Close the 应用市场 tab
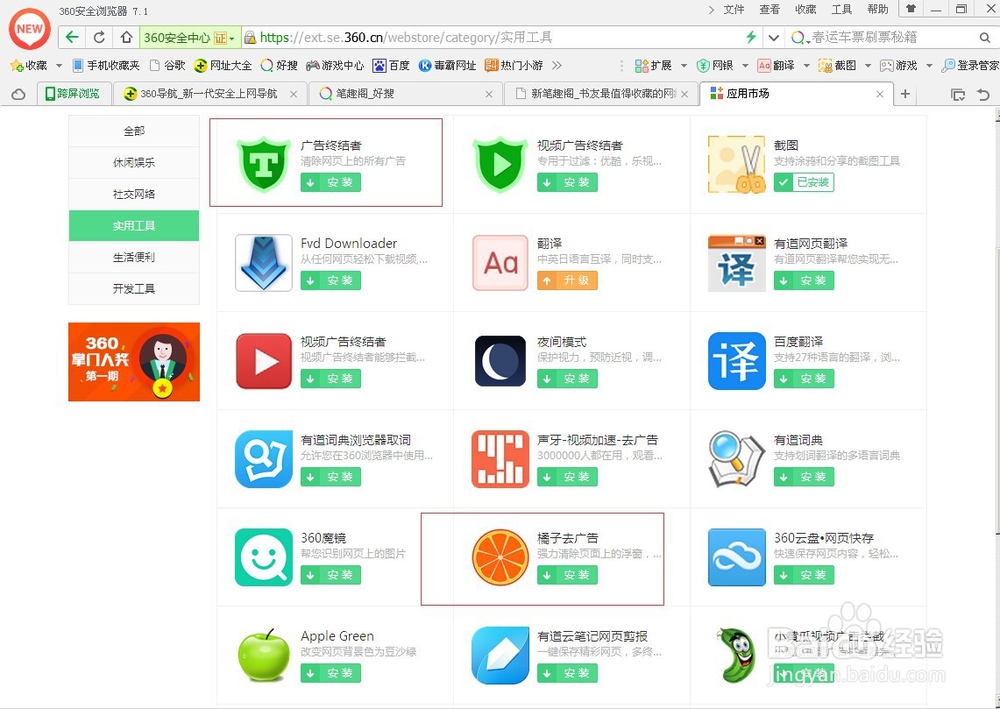1000x709 pixels. pyautogui.click(x=879, y=94)
